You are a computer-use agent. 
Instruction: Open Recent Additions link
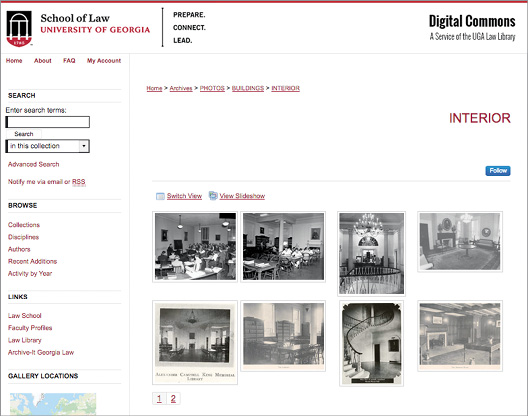32,261
